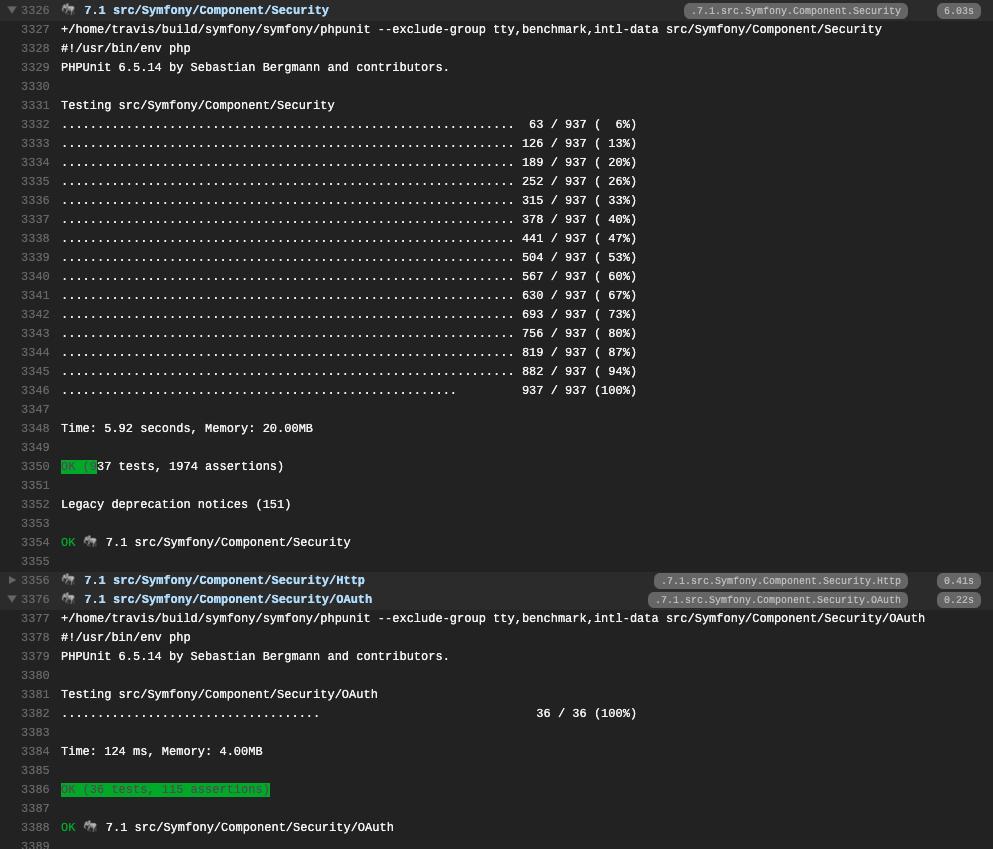Collapse the 7.1 src/Symfony/Component/Security fold
Viewport: 993px width, 849px height.
coord(11,10)
